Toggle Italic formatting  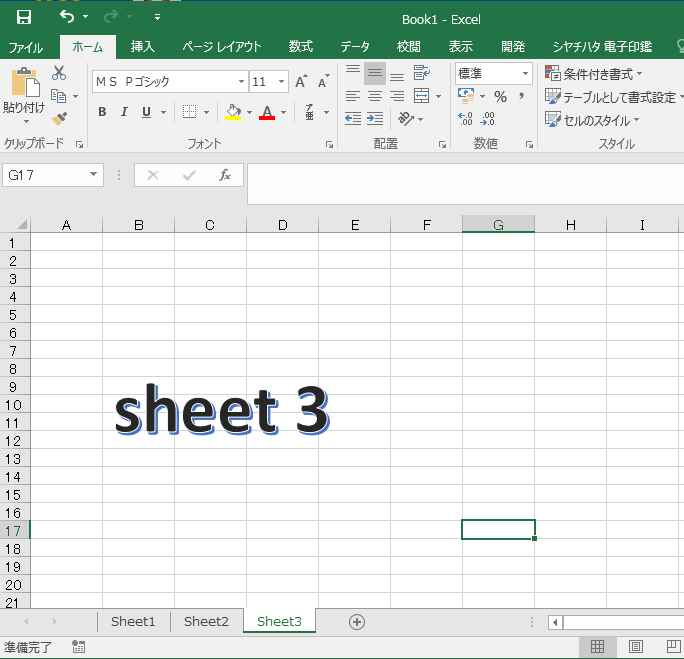point(124,112)
